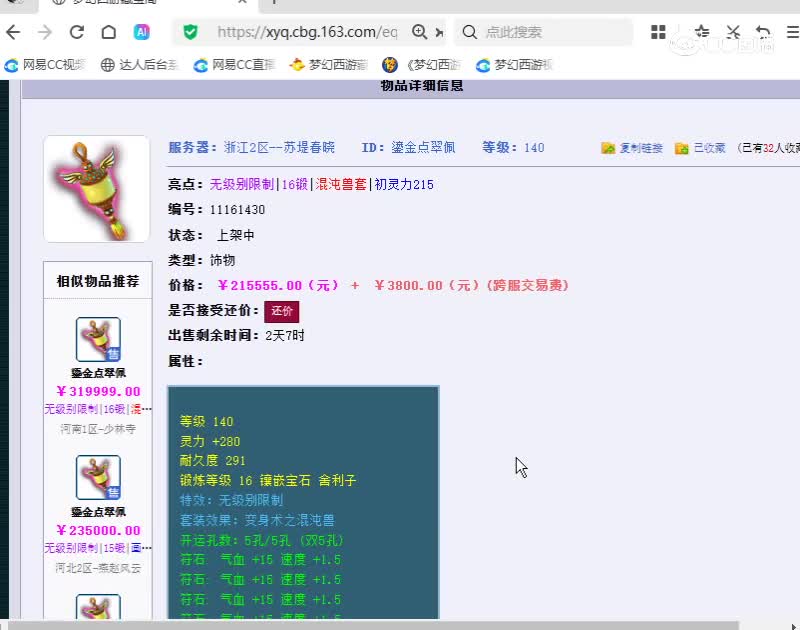Click the ¥319999.00 similar item price
The height and width of the screenshot is (630, 800).
pos(98,391)
